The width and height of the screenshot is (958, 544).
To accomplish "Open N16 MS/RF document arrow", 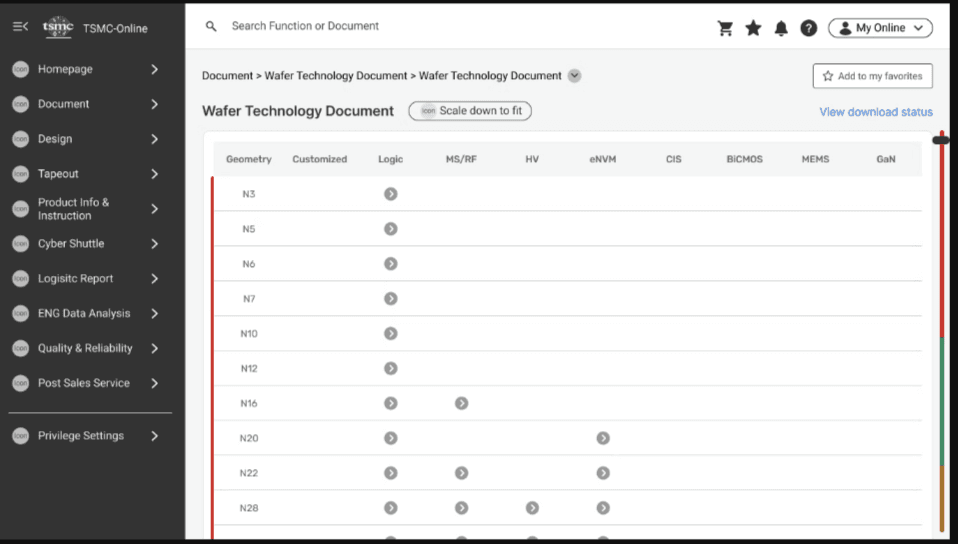I will click(x=461, y=403).
